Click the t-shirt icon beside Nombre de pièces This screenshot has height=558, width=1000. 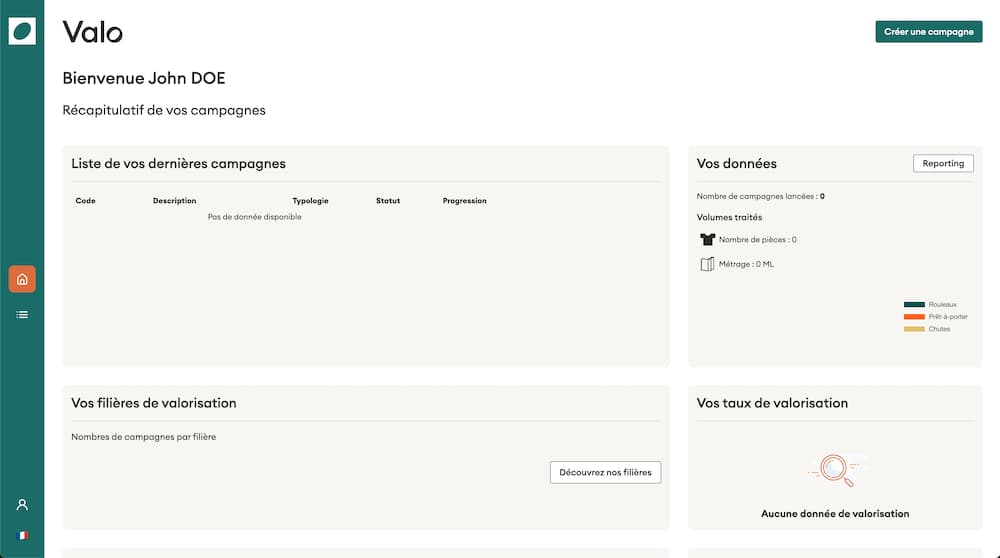coord(708,240)
